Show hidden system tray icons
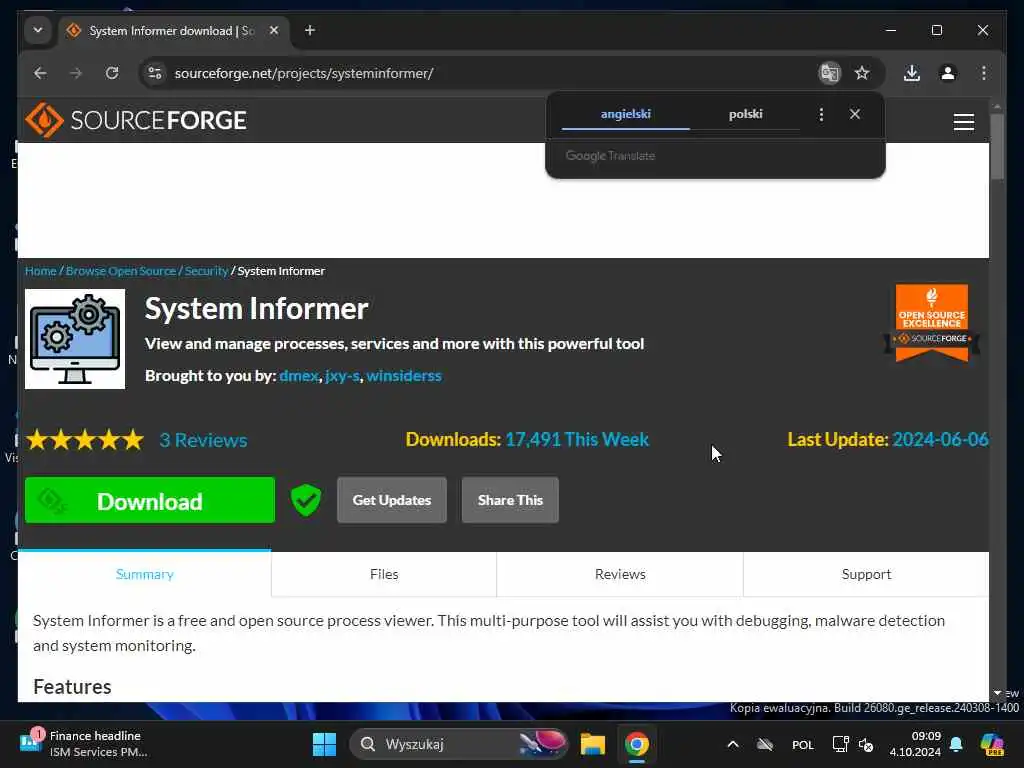This screenshot has height=768, width=1024. [x=733, y=744]
